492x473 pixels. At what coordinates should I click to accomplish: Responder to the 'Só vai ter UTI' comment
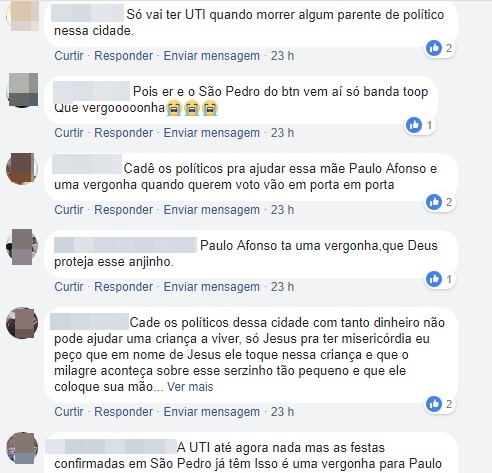pos(123,56)
